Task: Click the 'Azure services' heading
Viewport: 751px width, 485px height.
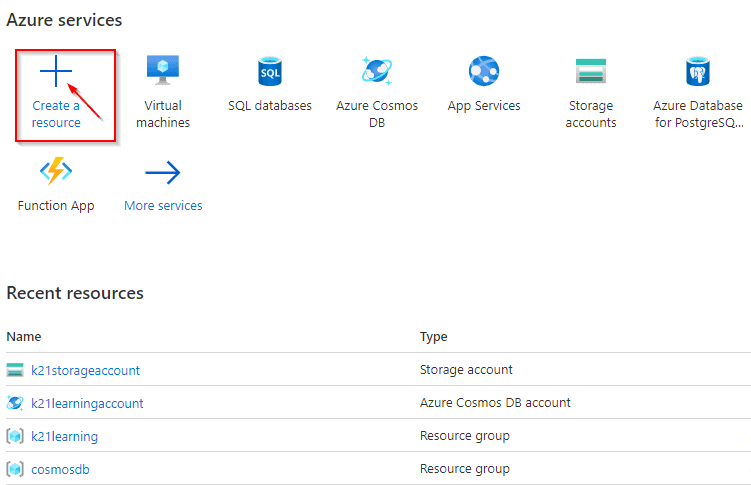Action: (64, 20)
